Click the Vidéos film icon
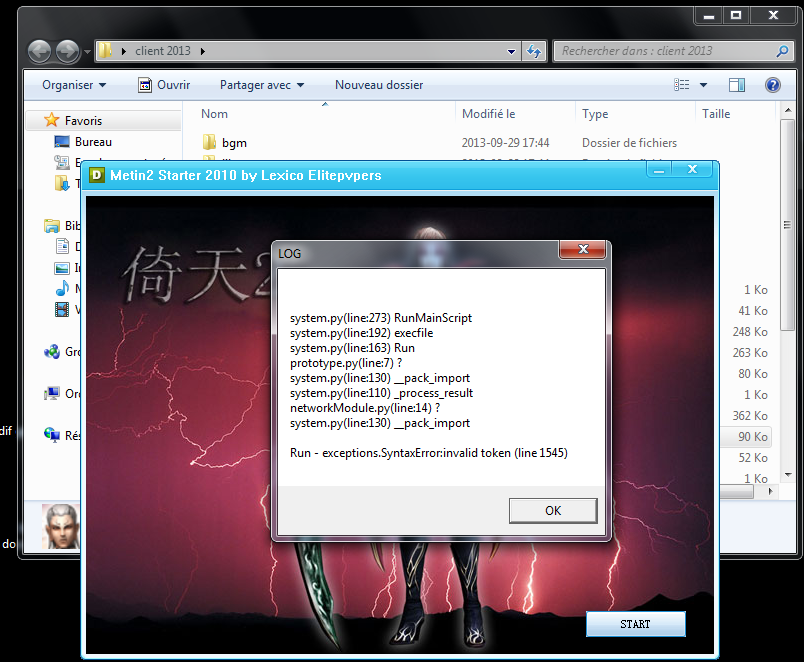Screen dimensions: 804x662 (x=62, y=309)
